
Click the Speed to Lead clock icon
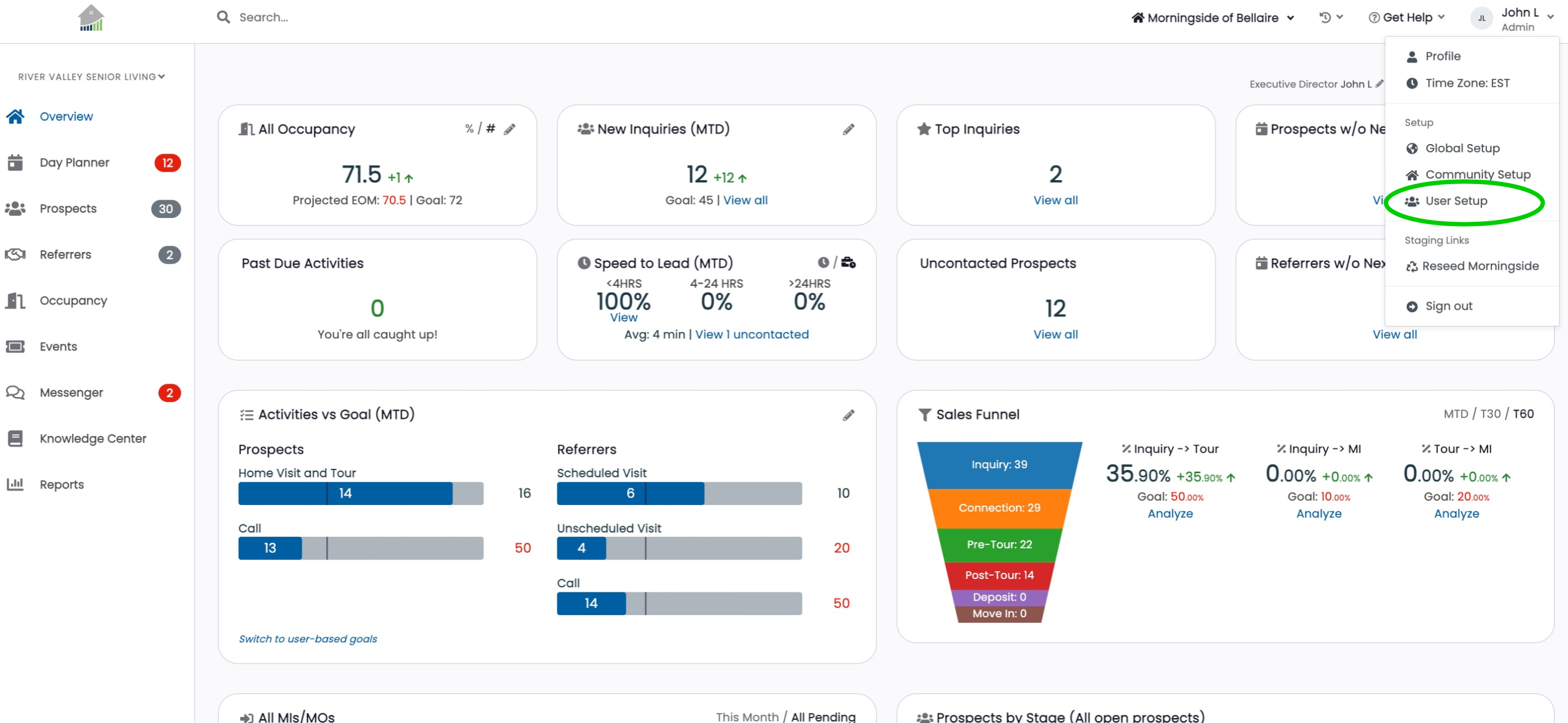[x=823, y=262]
